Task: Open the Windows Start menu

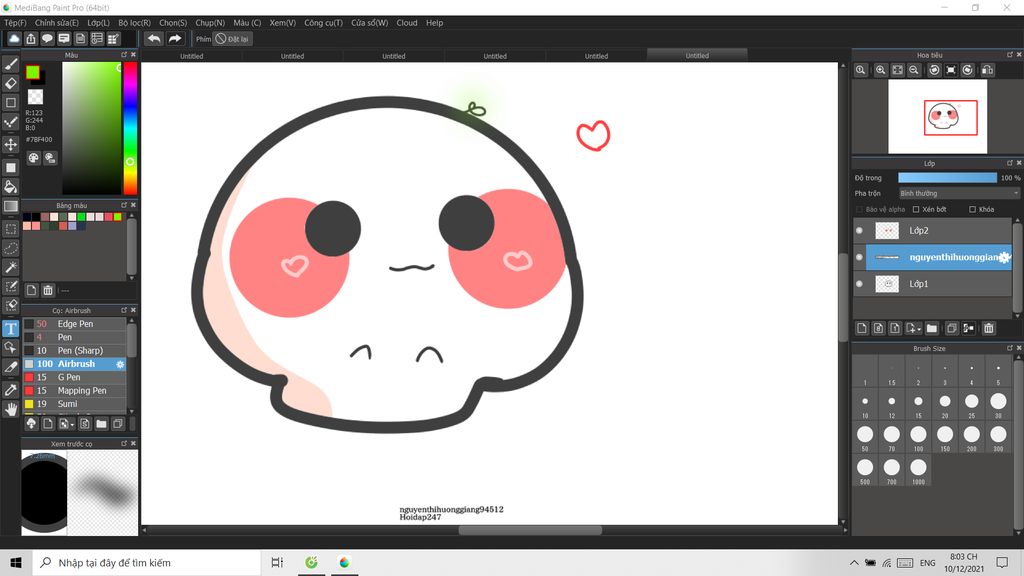Action: click(16, 562)
